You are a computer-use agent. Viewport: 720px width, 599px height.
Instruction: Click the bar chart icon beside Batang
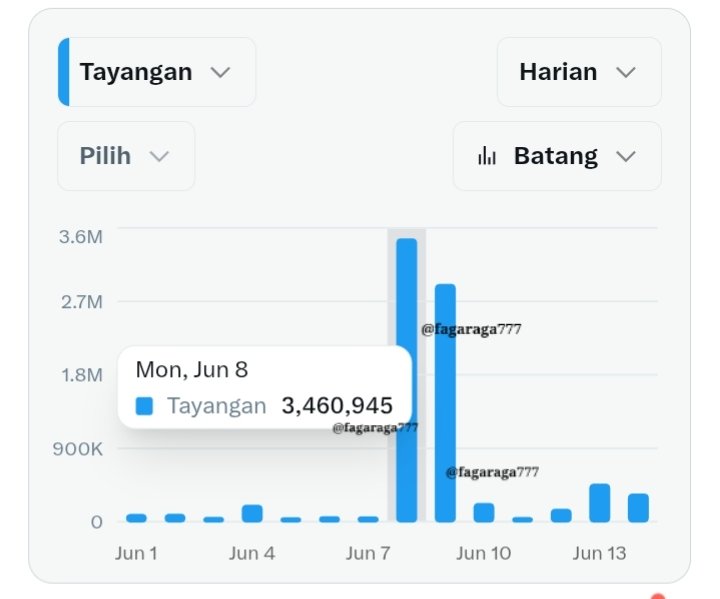click(x=487, y=156)
